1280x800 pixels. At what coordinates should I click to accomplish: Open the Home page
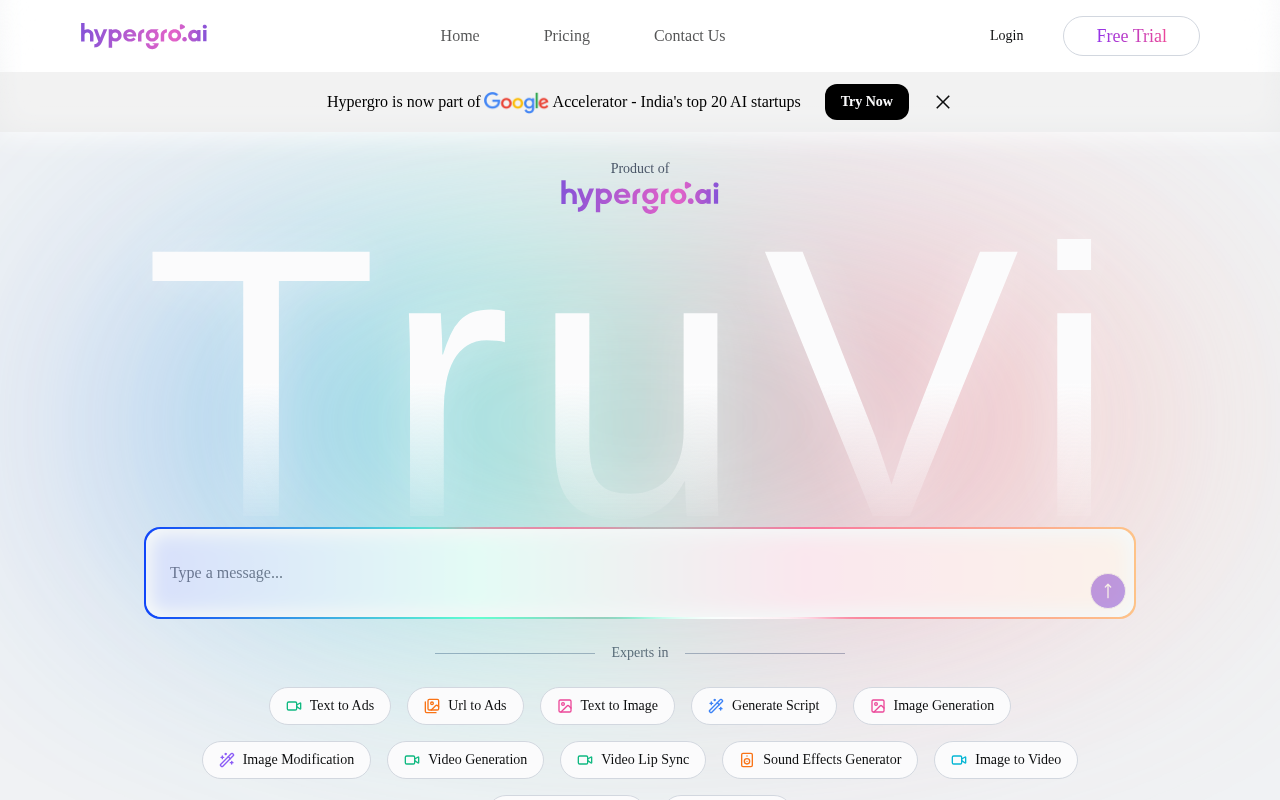coord(459,35)
